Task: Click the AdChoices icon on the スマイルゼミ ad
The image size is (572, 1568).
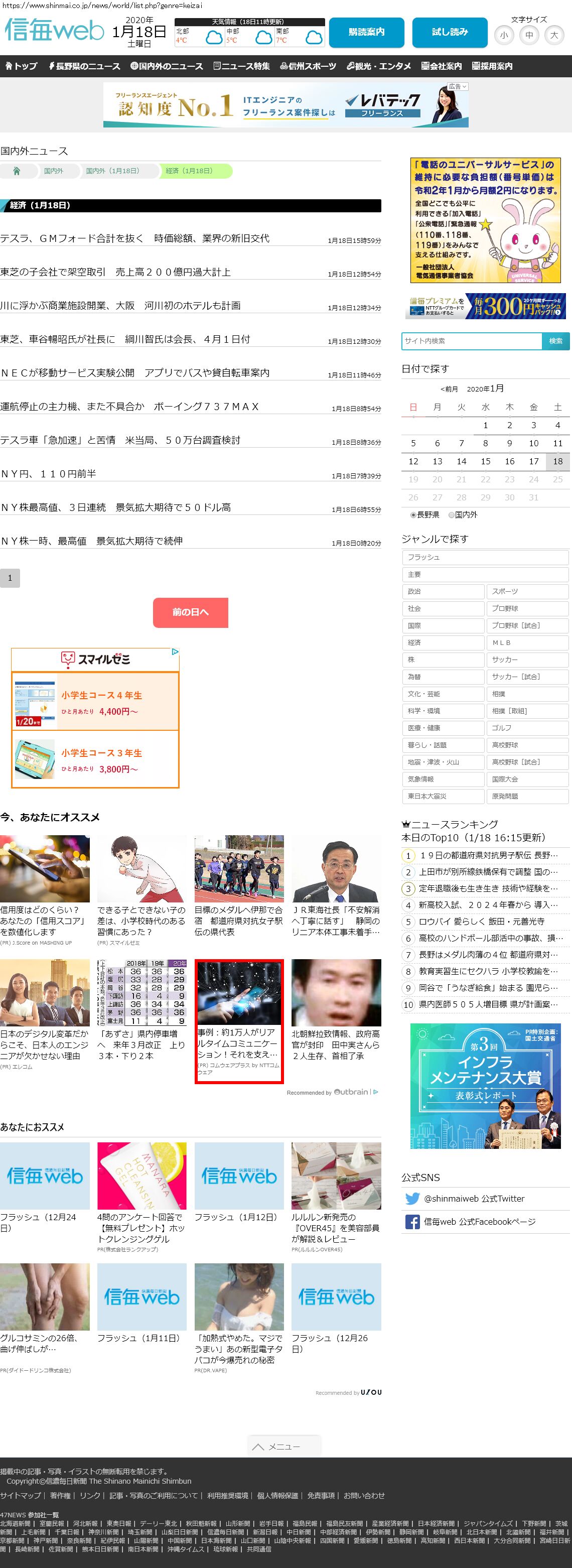Action: (x=175, y=651)
